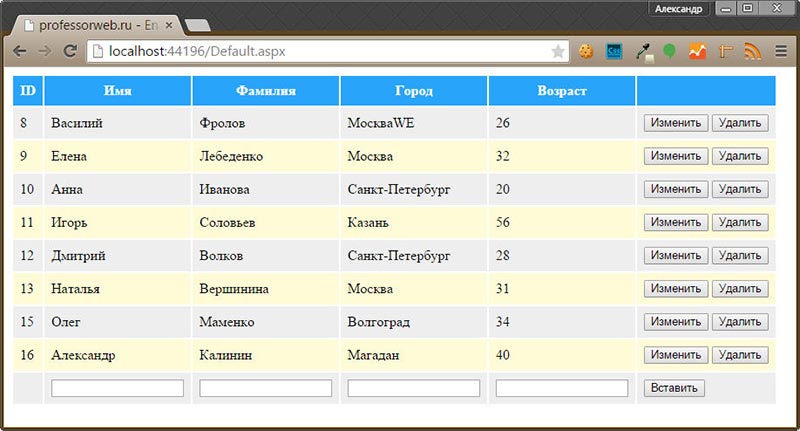Screen dimensions: 800x431
Task: Click the name cell Дмитрий
Action: (118, 256)
